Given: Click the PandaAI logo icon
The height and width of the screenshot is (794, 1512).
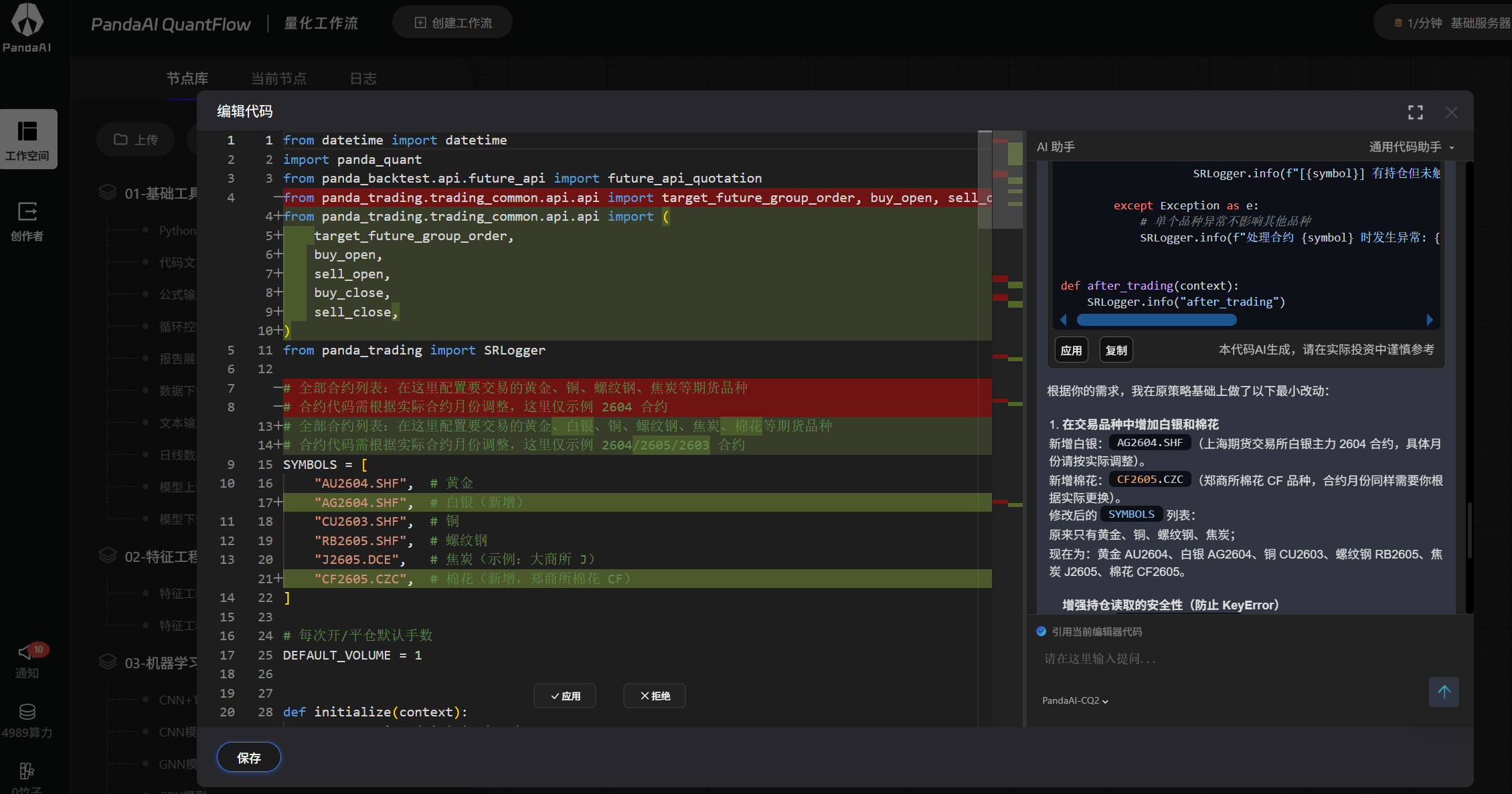Looking at the screenshot, I should click(x=27, y=21).
